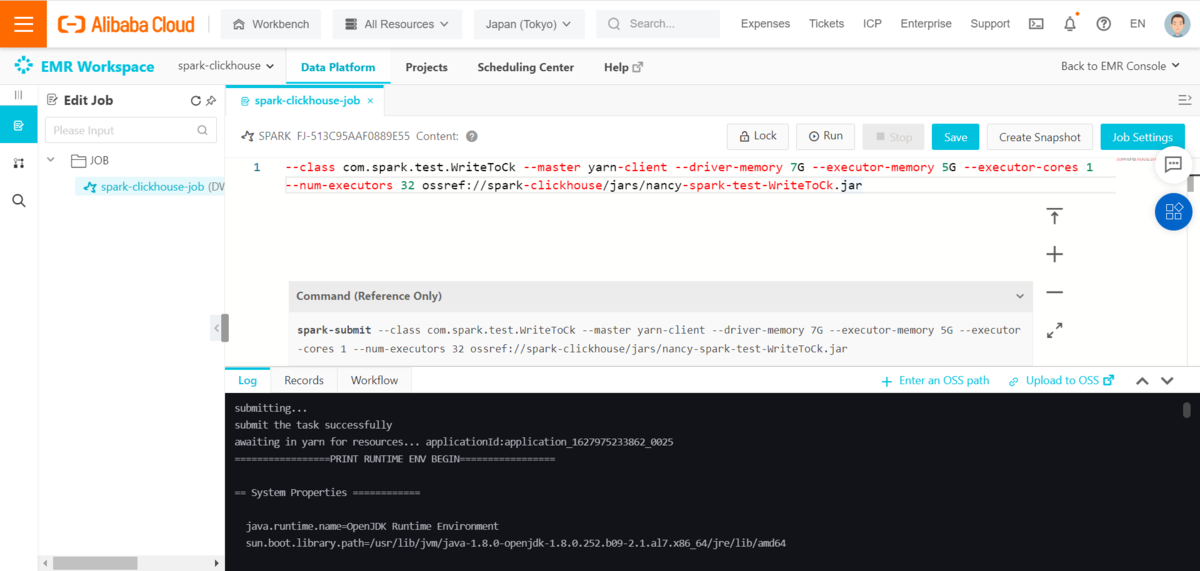Open the blue shortcuts floating button

click(x=1174, y=211)
